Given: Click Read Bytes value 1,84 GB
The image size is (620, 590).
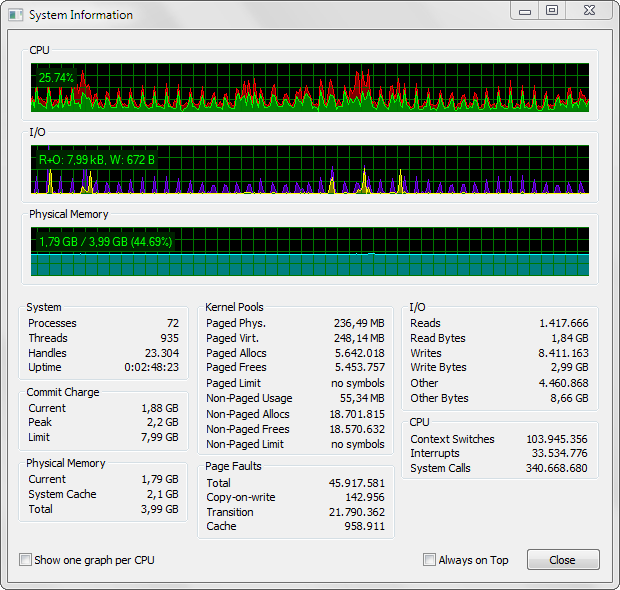Looking at the screenshot, I should point(570,338).
